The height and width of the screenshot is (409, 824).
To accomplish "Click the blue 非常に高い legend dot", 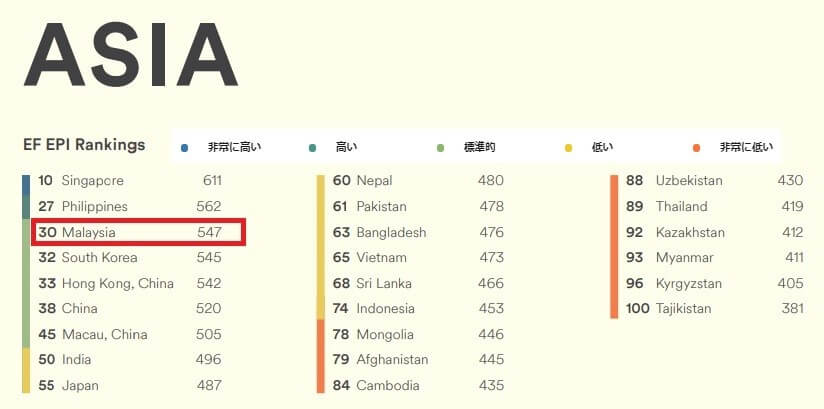I will click(x=184, y=148).
